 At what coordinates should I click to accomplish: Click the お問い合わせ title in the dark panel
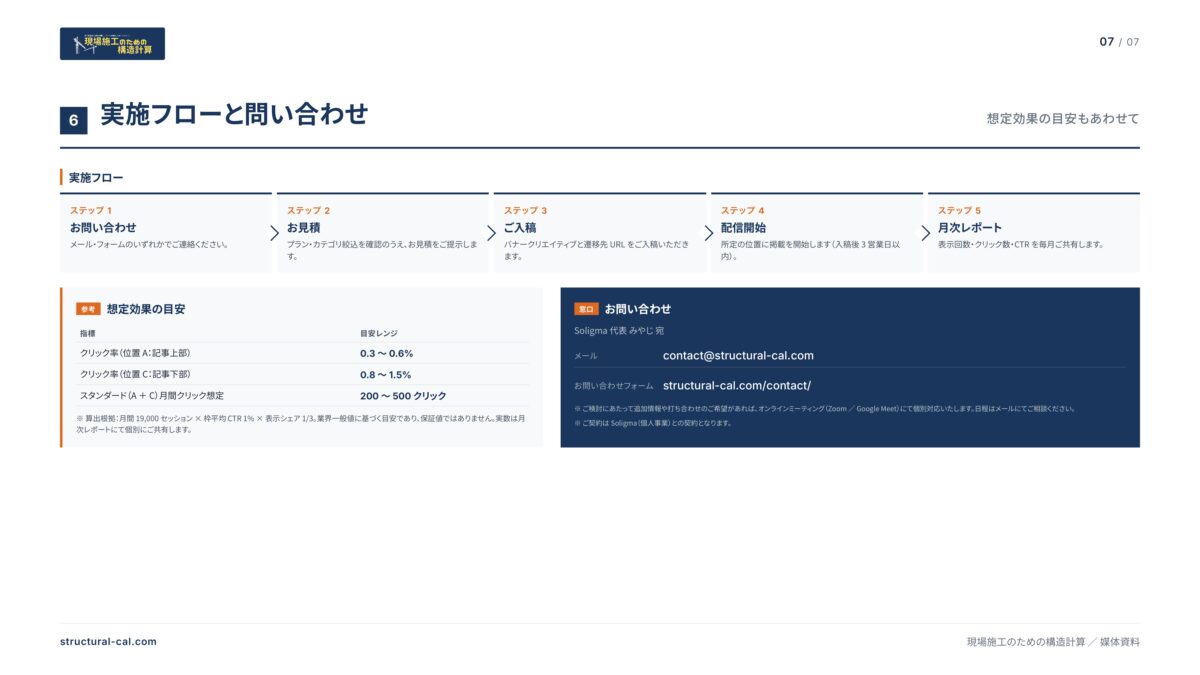(638, 309)
